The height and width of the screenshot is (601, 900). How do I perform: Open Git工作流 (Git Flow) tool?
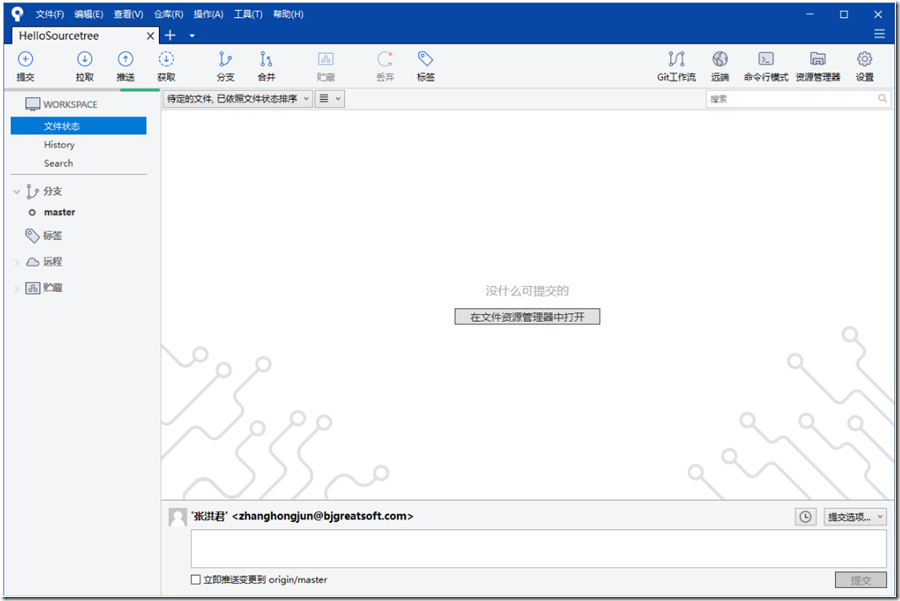[x=676, y=66]
